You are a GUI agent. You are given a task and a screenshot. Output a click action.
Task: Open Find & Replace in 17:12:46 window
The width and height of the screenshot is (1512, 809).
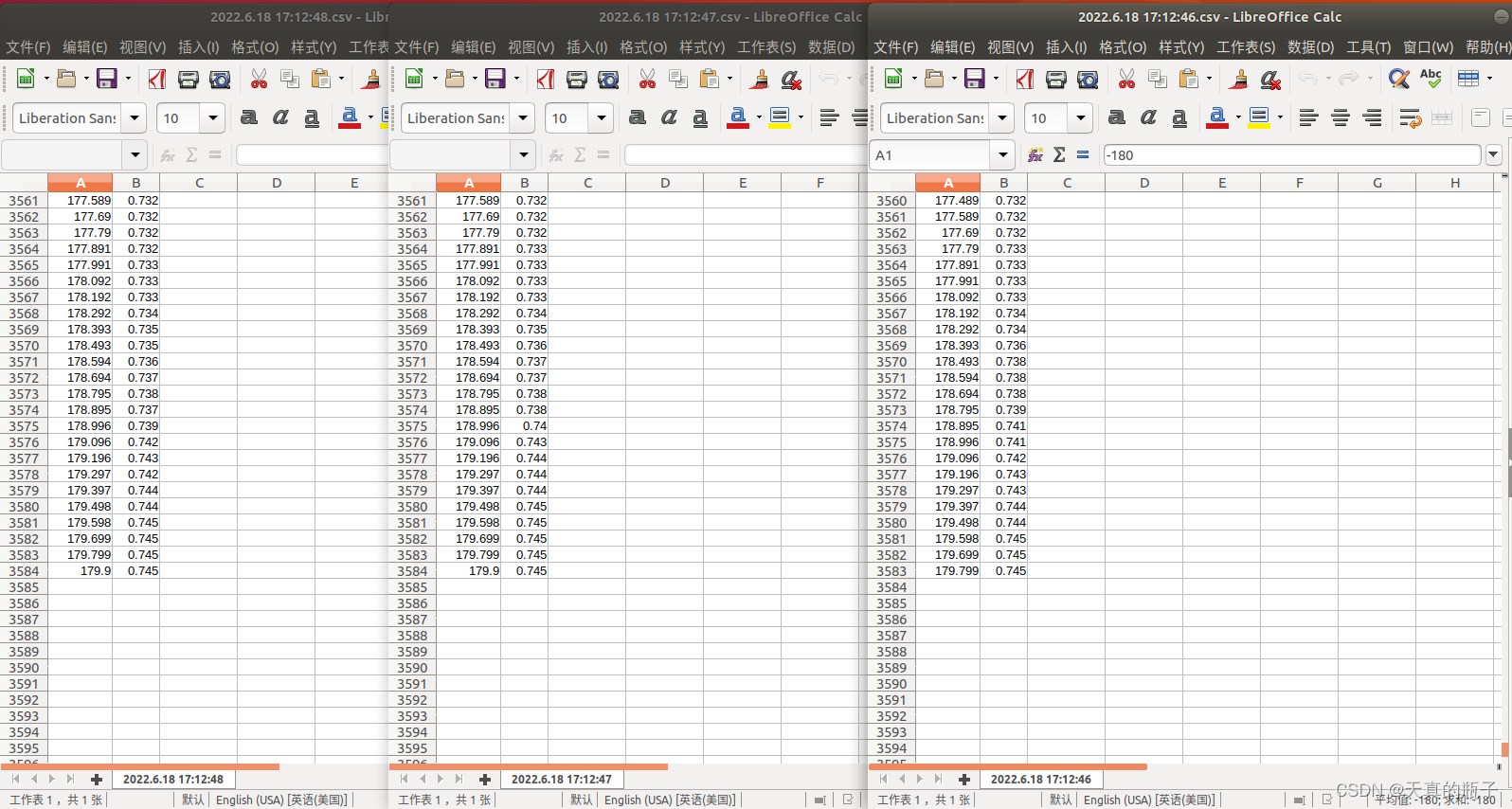click(x=1398, y=79)
